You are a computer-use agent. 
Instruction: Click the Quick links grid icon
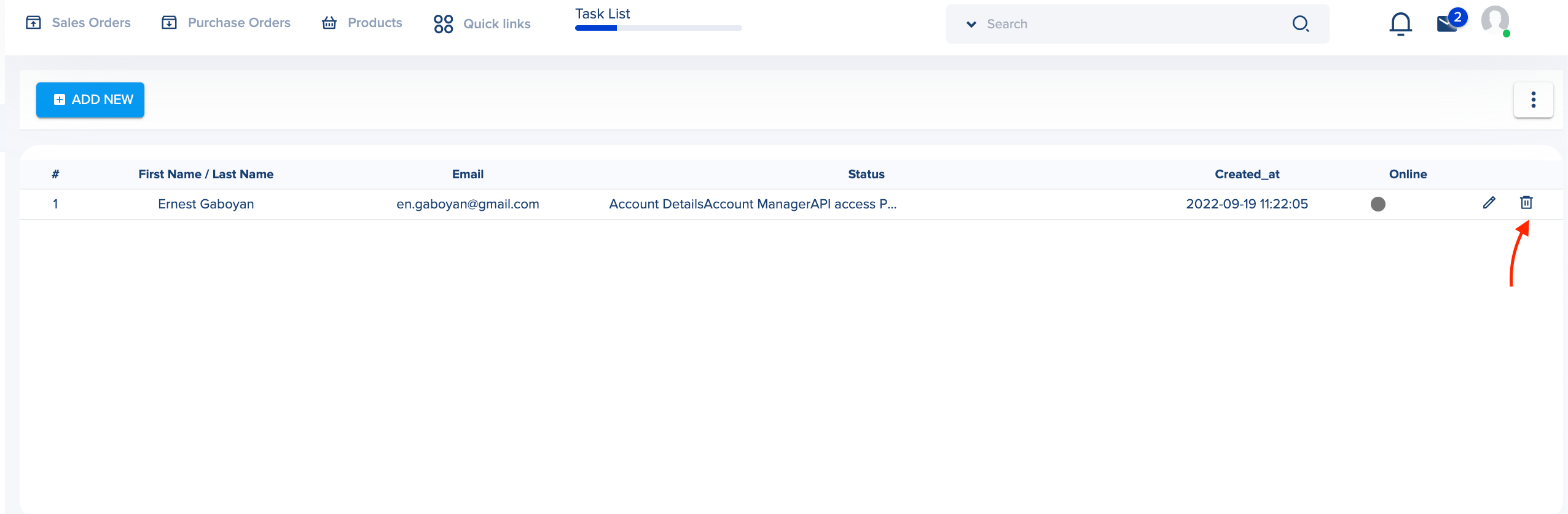(443, 24)
